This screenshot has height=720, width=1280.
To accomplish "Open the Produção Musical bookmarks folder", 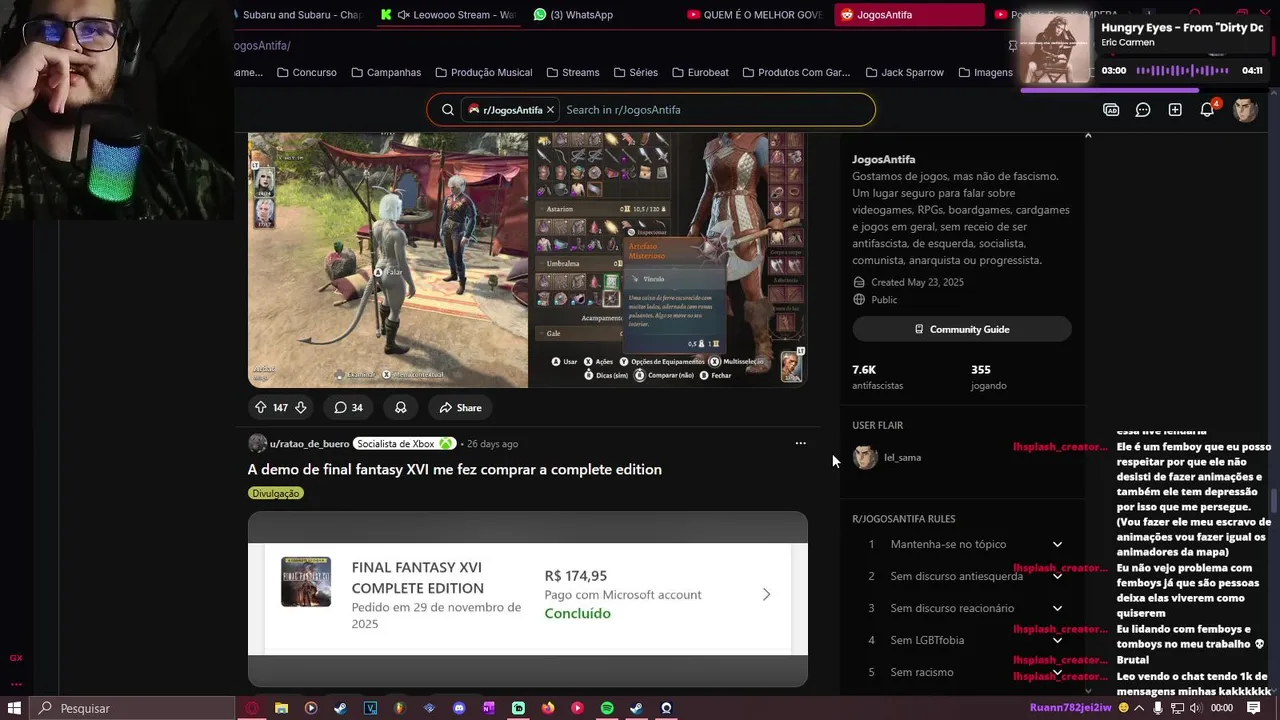I will 482,72.
